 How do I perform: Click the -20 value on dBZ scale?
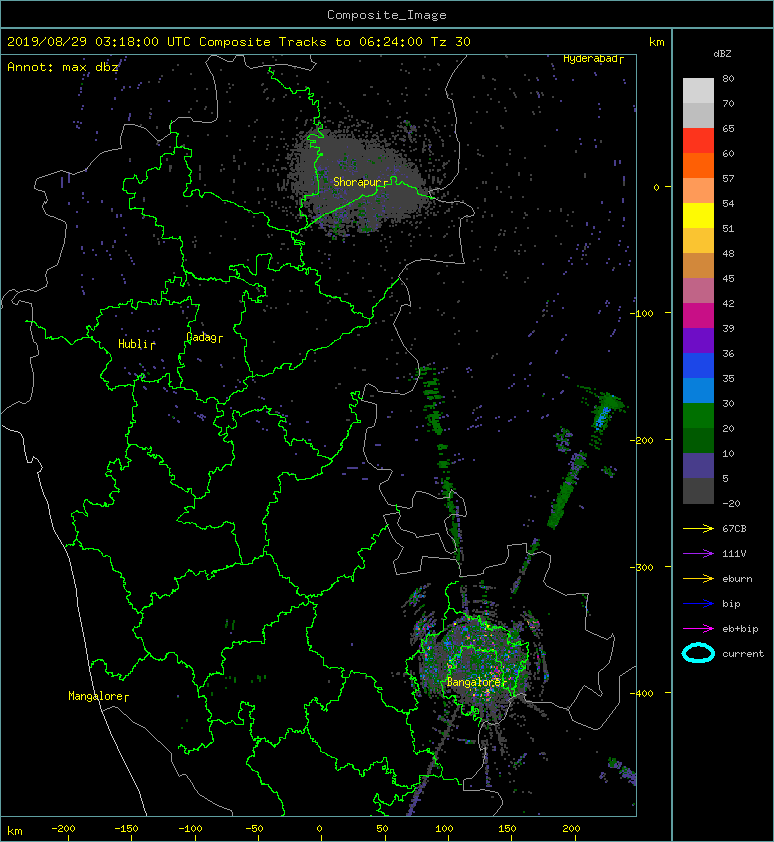coord(731,504)
